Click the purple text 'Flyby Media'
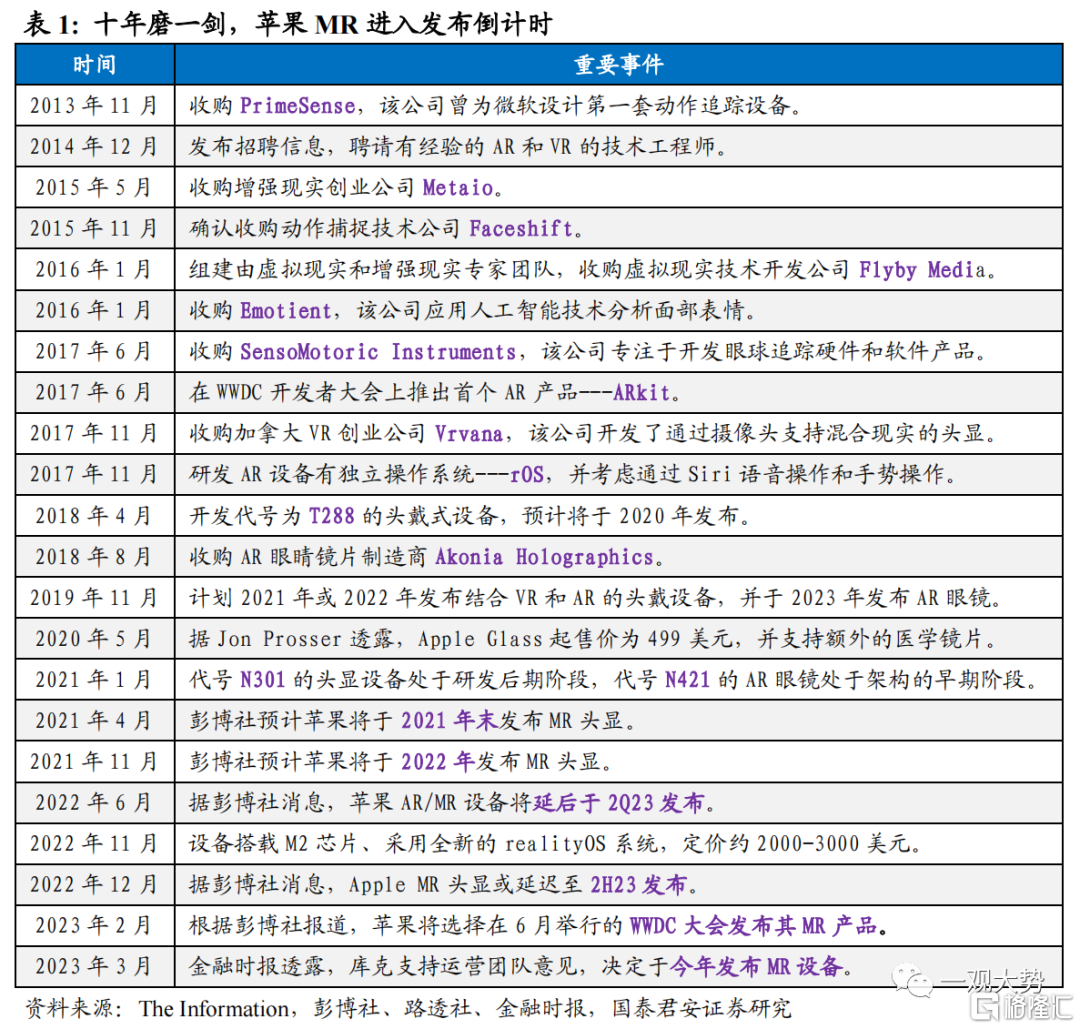 pyautogui.click(x=922, y=269)
